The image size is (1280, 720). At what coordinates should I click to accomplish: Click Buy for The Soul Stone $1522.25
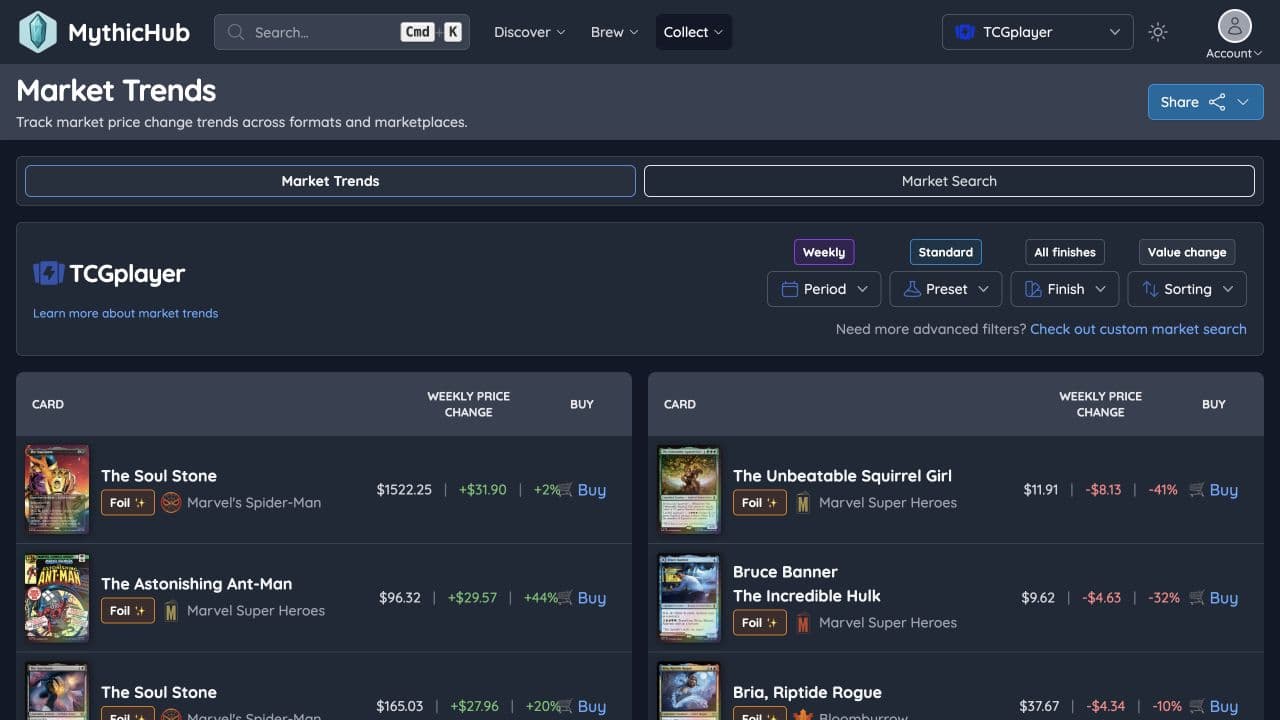point(582,490)
